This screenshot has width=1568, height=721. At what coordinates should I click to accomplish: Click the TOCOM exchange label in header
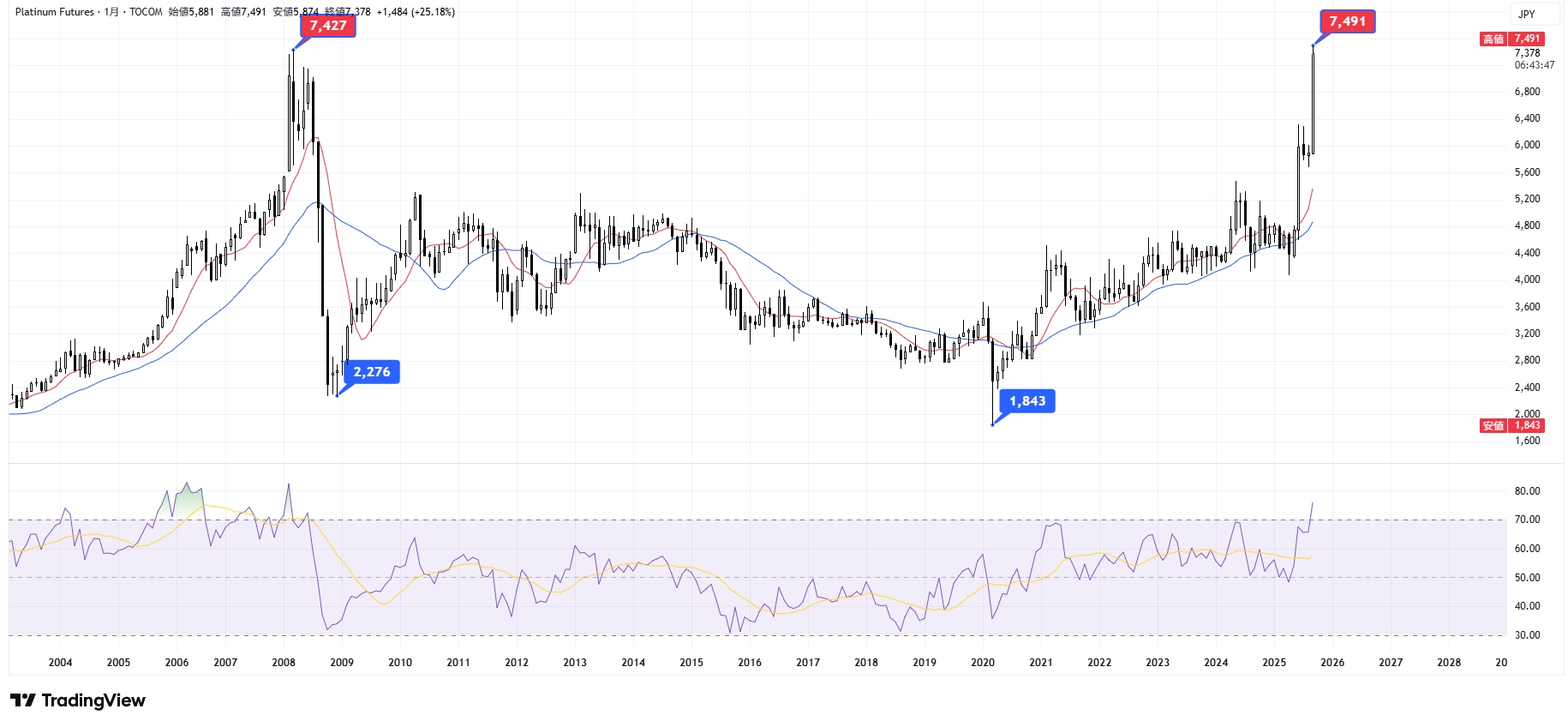[x=146, y=12]
